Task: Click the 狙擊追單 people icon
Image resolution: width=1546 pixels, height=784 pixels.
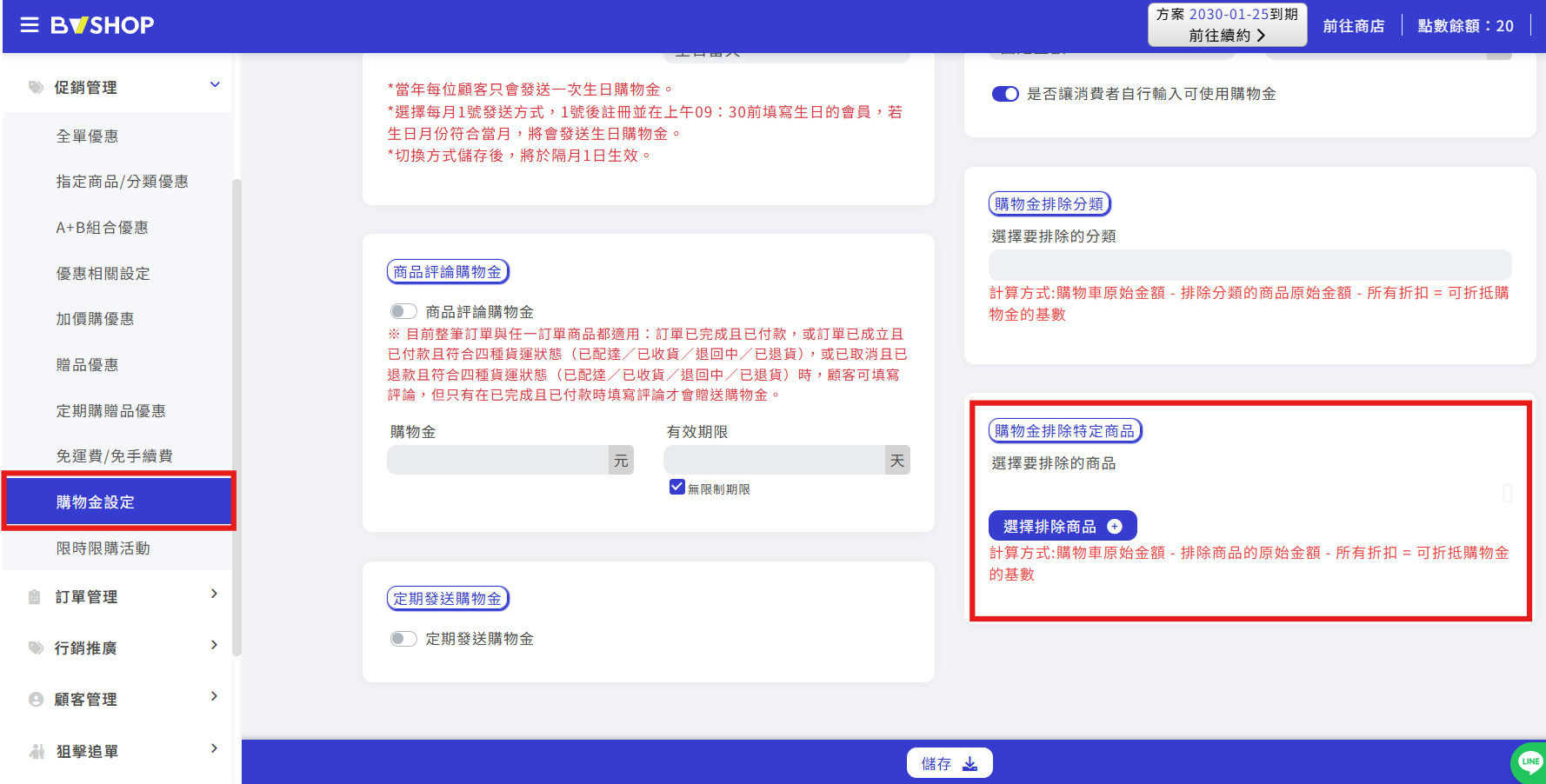Action: [37, 751]
